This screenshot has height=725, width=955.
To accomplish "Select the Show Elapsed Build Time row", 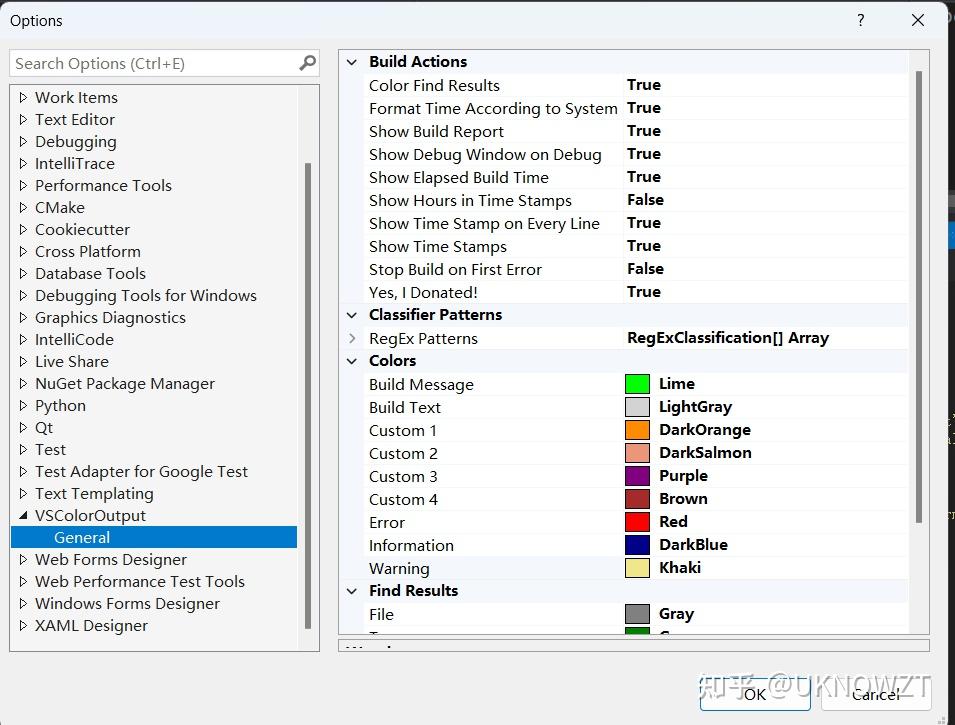I will tap(635, 177).
